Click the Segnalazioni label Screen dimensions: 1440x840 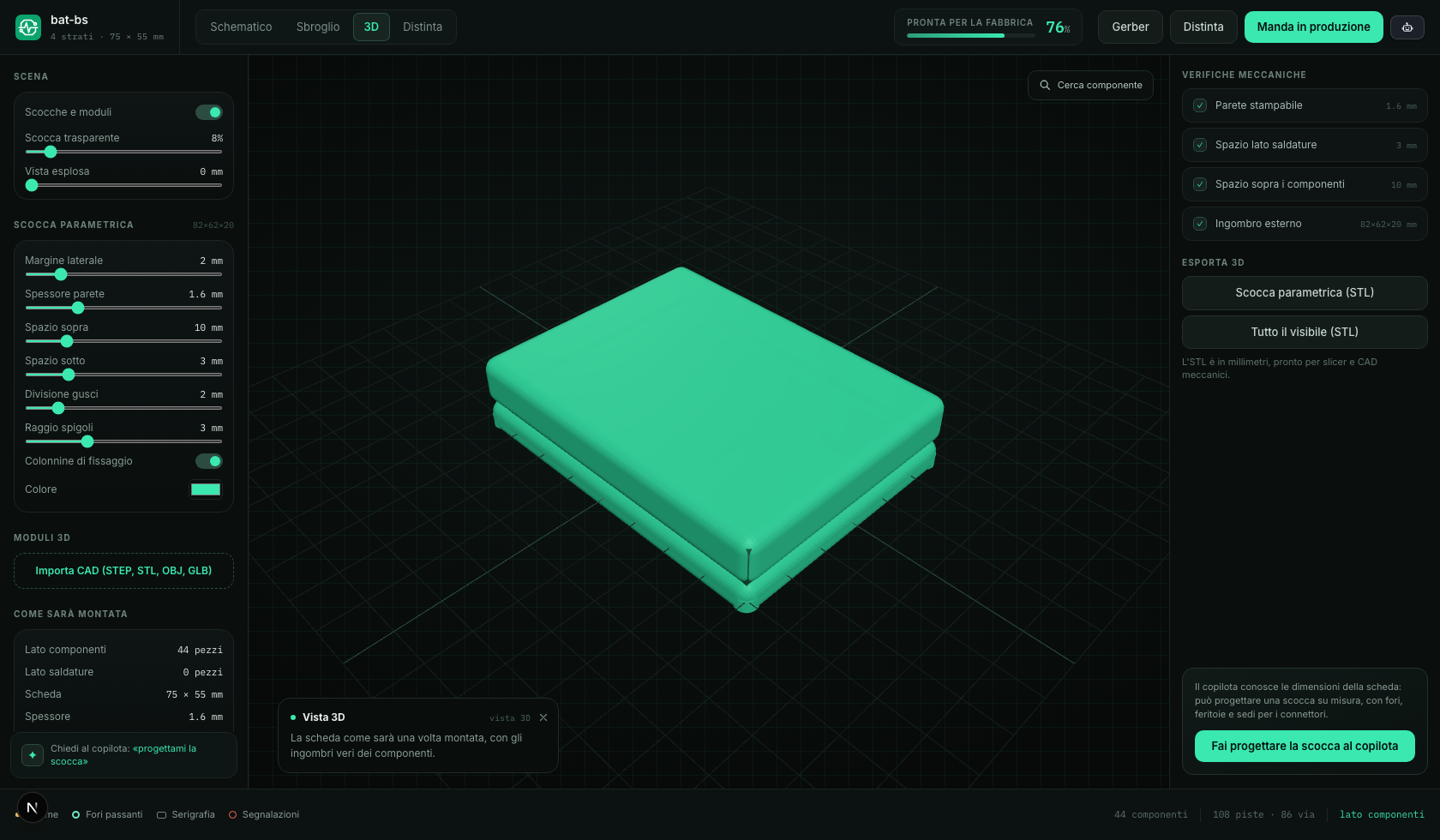point(271,815)
